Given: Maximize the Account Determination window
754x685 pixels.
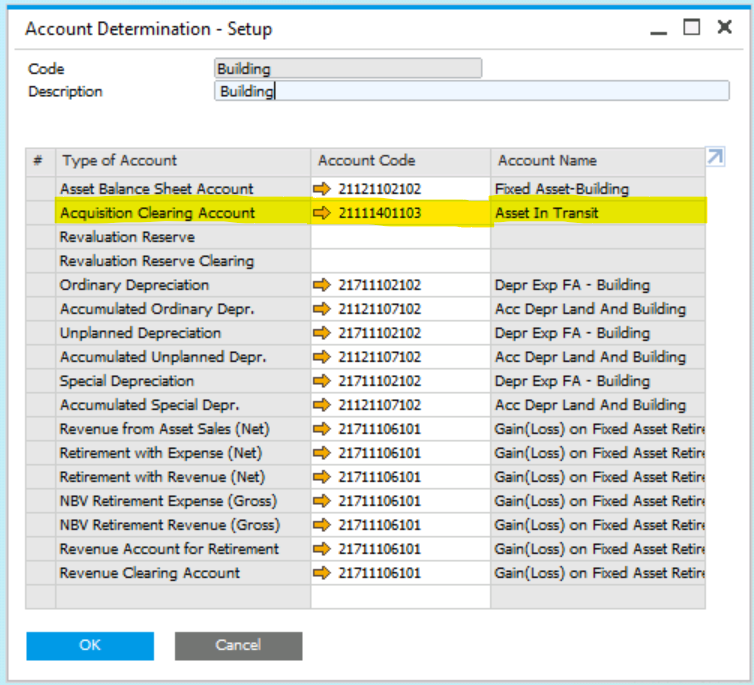Looking at the screenshot, I should click(691, 27).
